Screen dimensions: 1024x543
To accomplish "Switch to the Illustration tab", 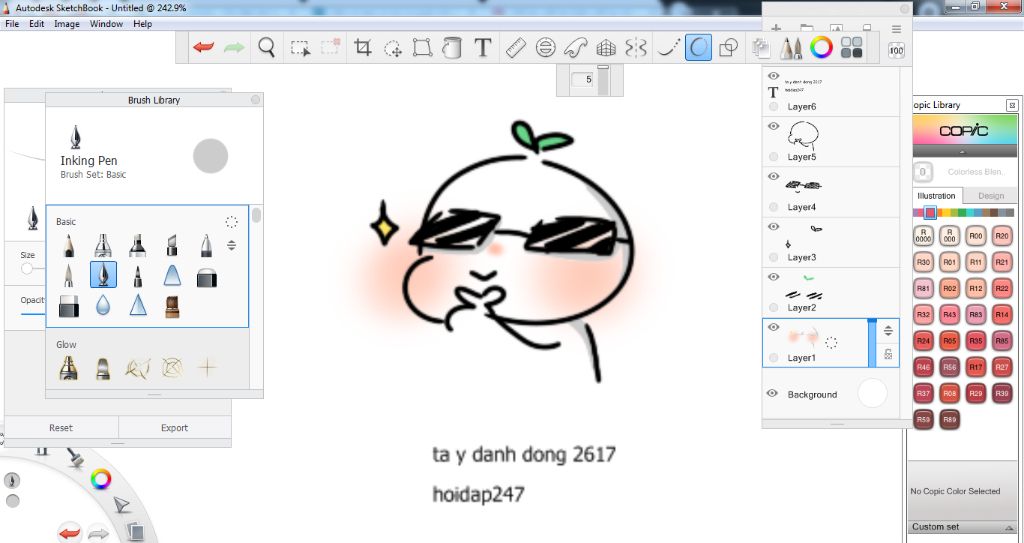I will point(936,195).
